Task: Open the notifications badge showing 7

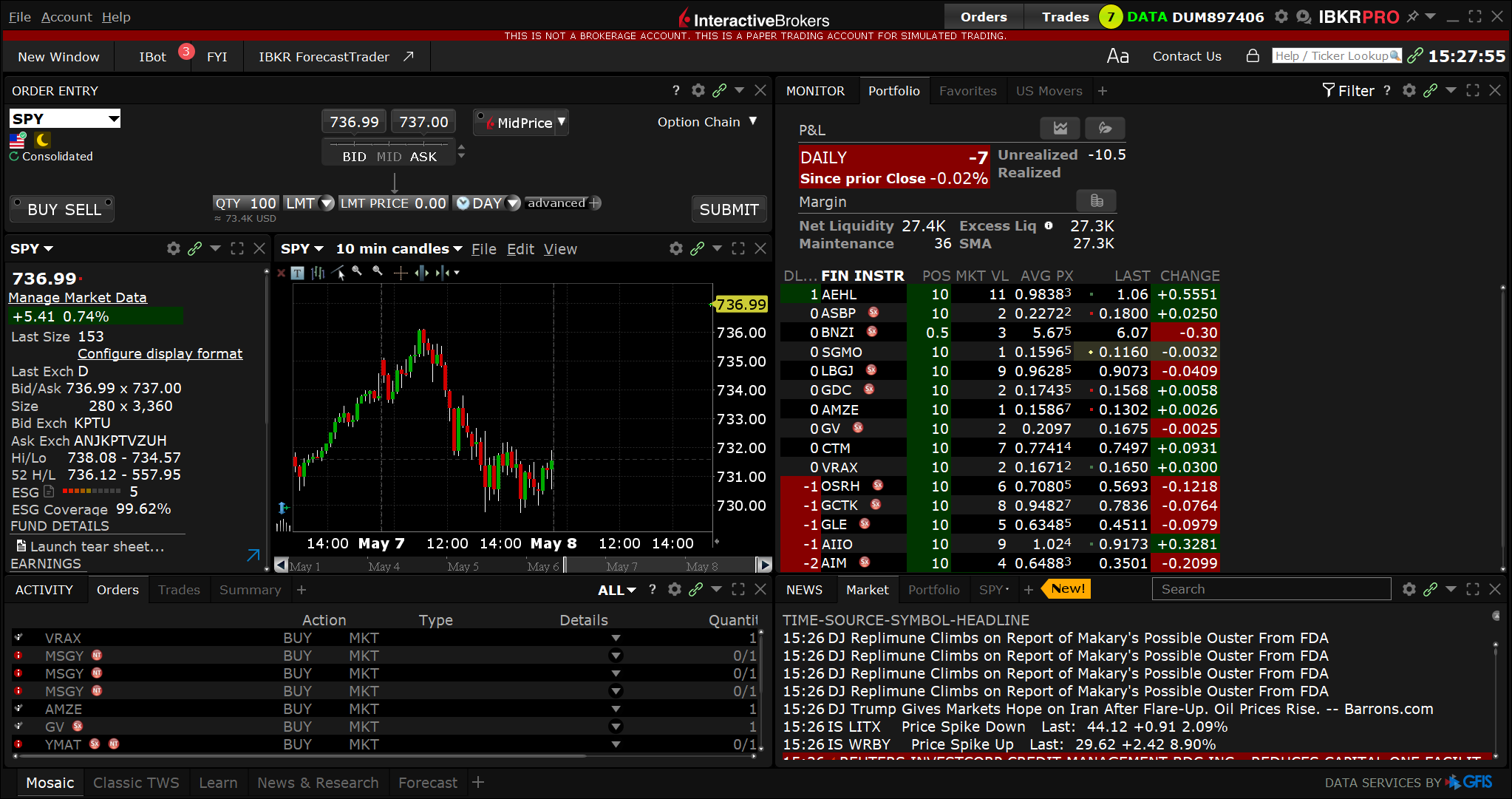Action: (1110, 16)
